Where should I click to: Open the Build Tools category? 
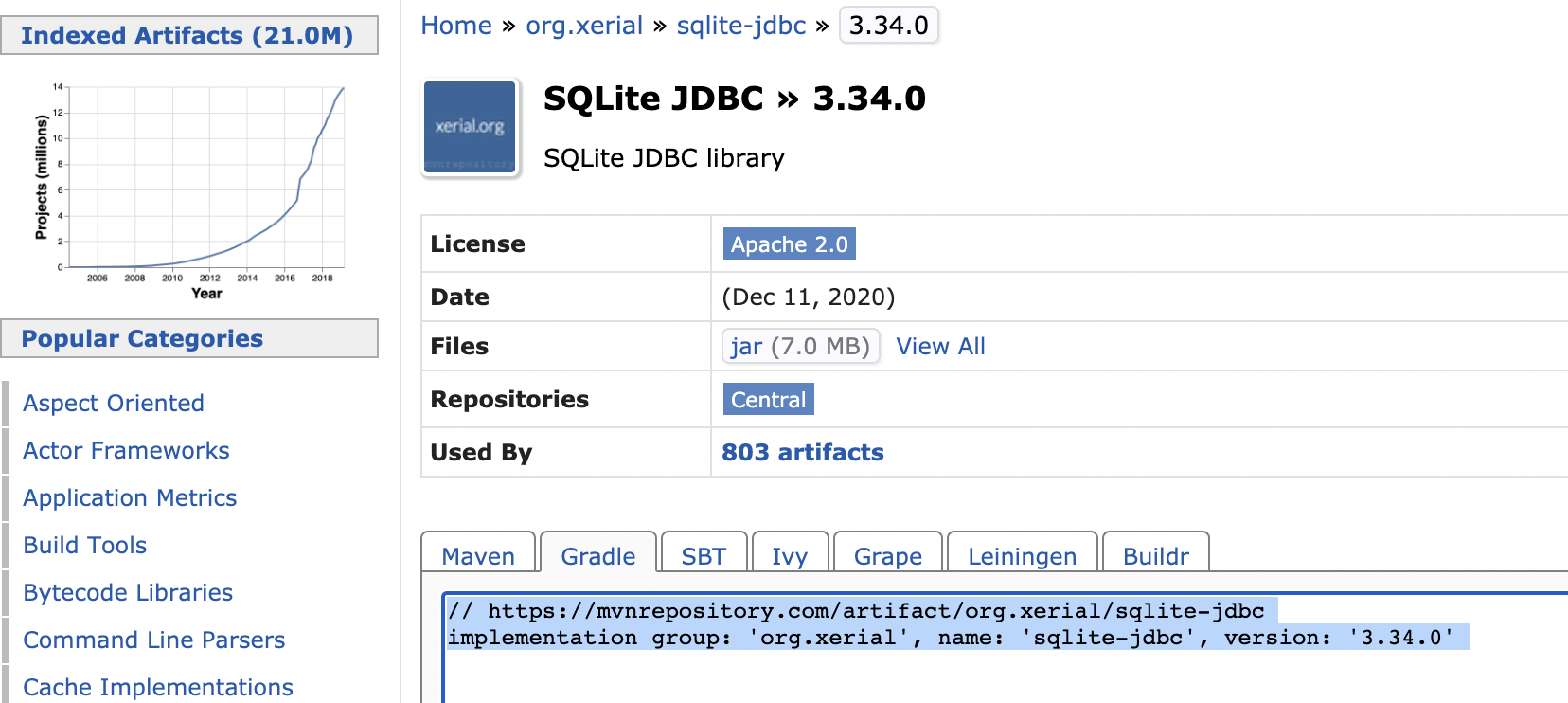(x=85, y=545)
